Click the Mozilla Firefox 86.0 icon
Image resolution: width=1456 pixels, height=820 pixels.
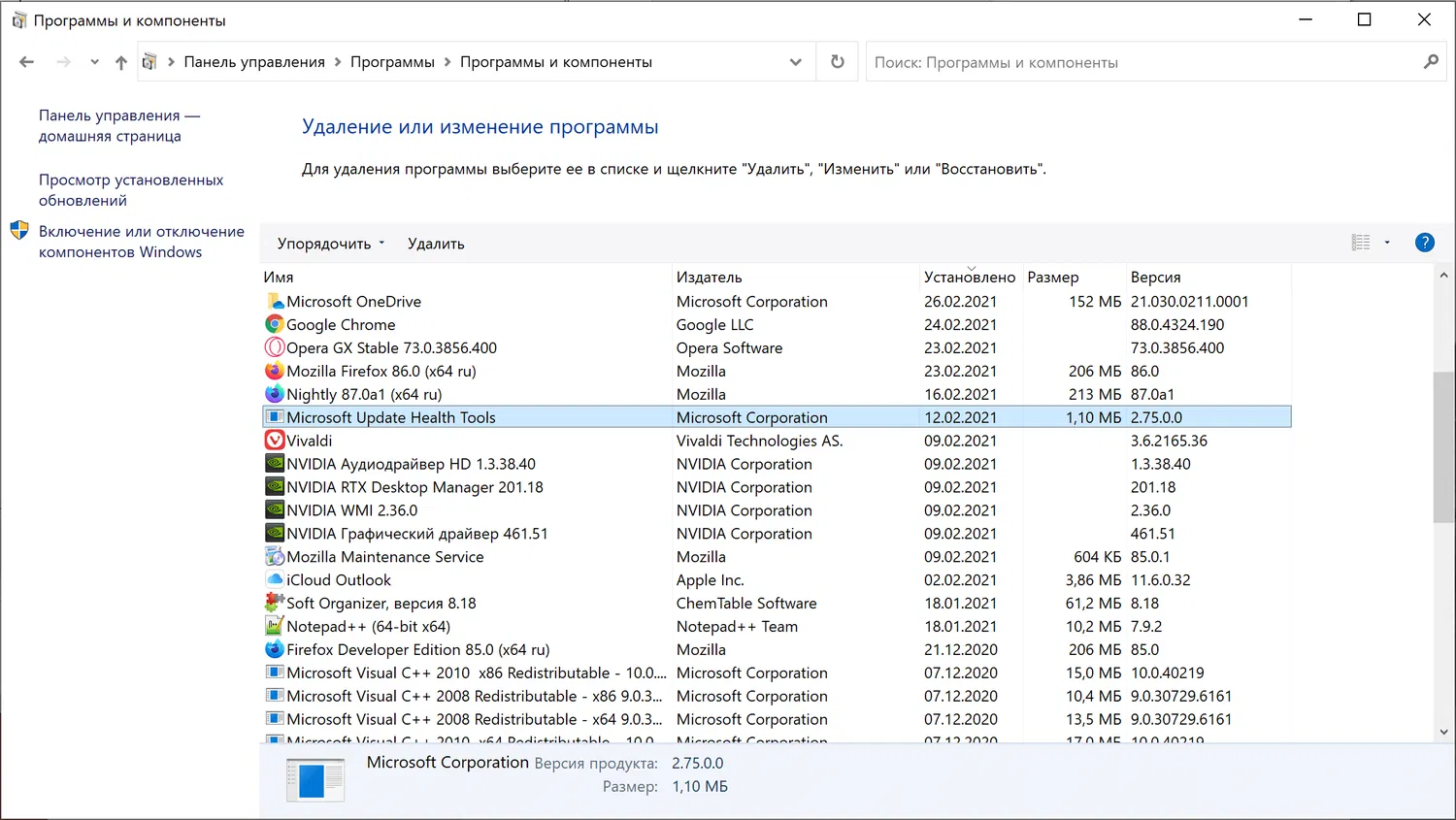[275, 371]
